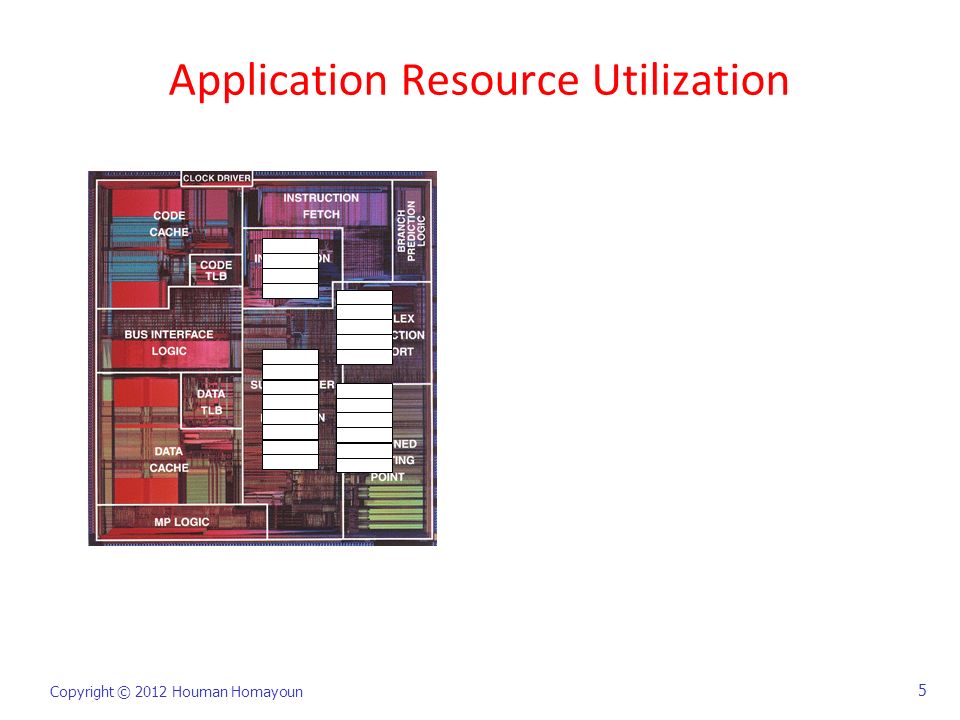This screenshot has height=720, width=960.
Task: Select the CLOCK DRIVER label on chip
Action: [x=217, y=178]
